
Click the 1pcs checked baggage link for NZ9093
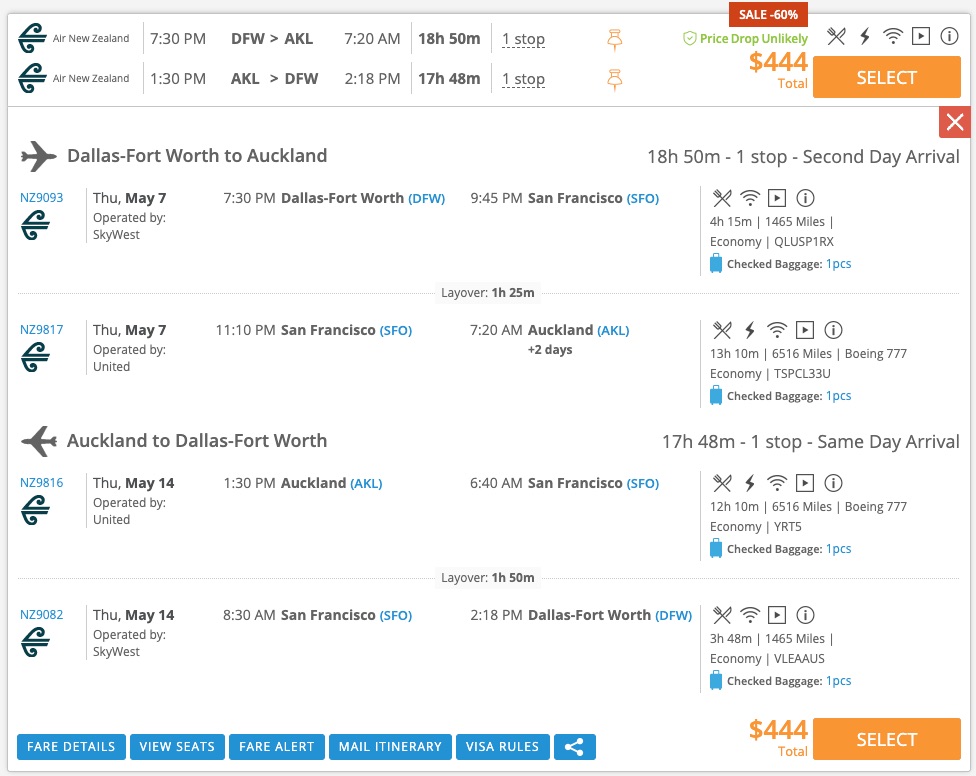(838, 264)
